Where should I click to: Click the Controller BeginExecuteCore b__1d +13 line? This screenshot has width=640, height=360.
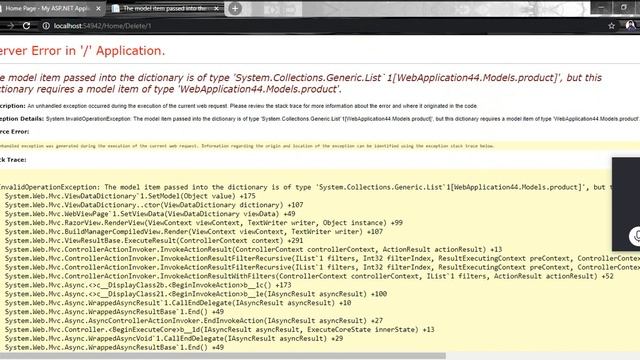220,330
